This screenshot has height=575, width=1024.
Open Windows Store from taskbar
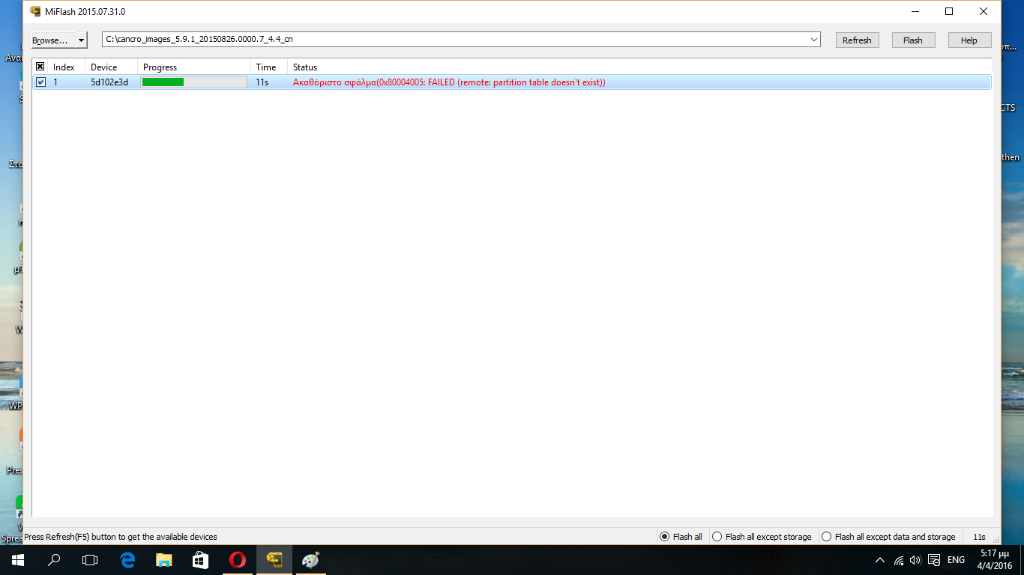click(200, 560)
